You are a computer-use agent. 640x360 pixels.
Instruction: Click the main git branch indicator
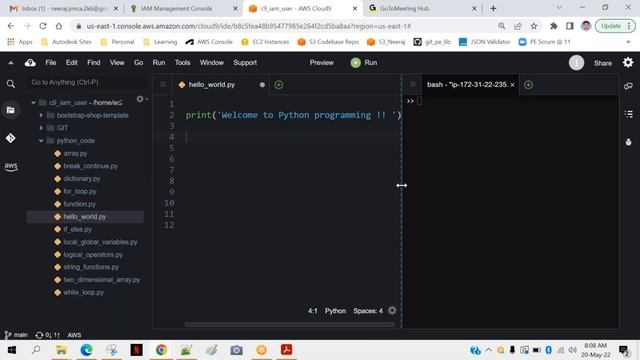coord(16,335)
